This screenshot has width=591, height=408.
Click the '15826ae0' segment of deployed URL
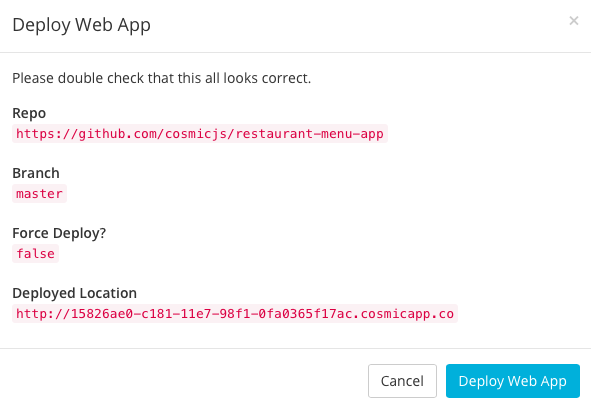102,314
